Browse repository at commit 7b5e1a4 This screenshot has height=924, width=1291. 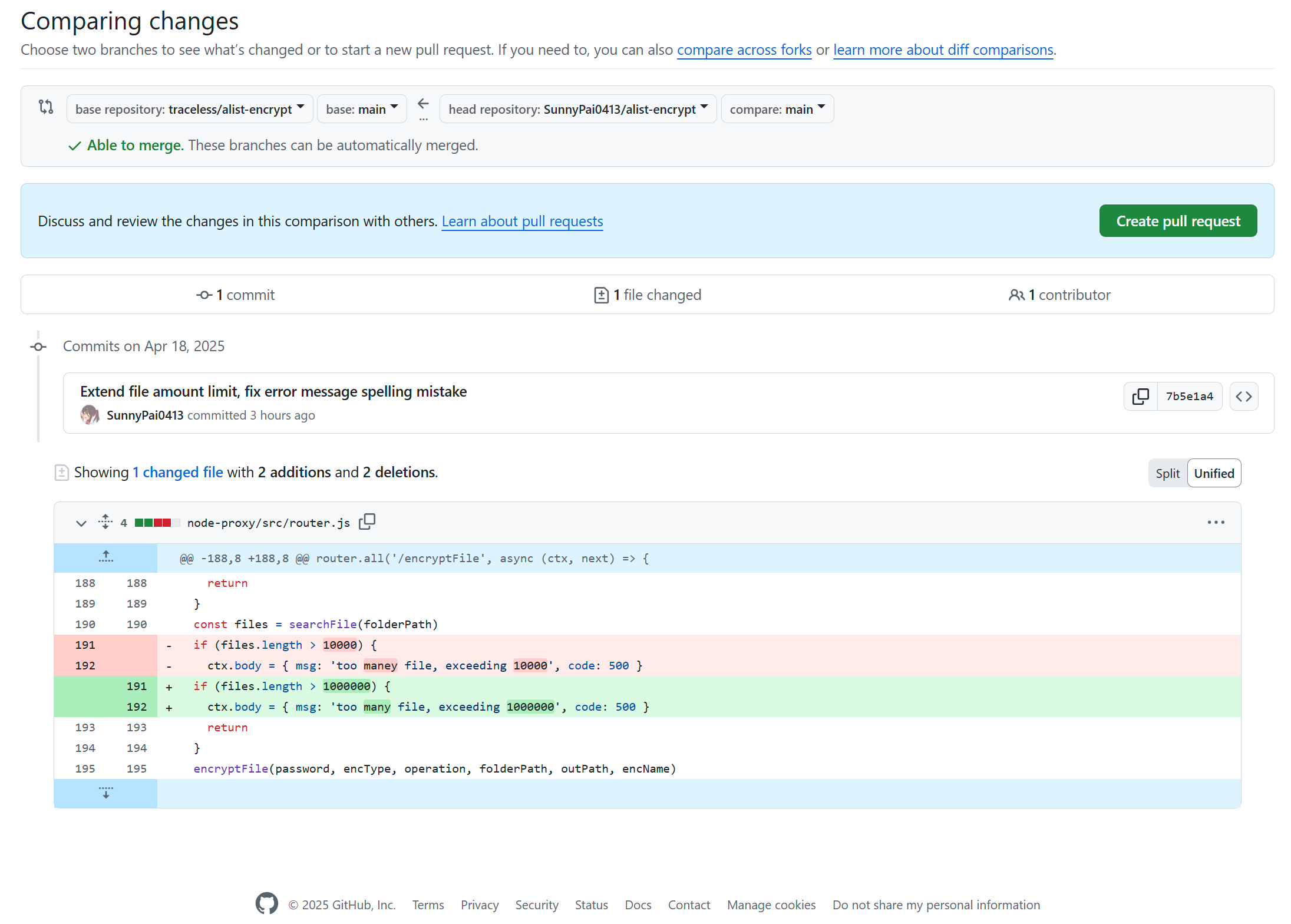tap(1244, 396)
